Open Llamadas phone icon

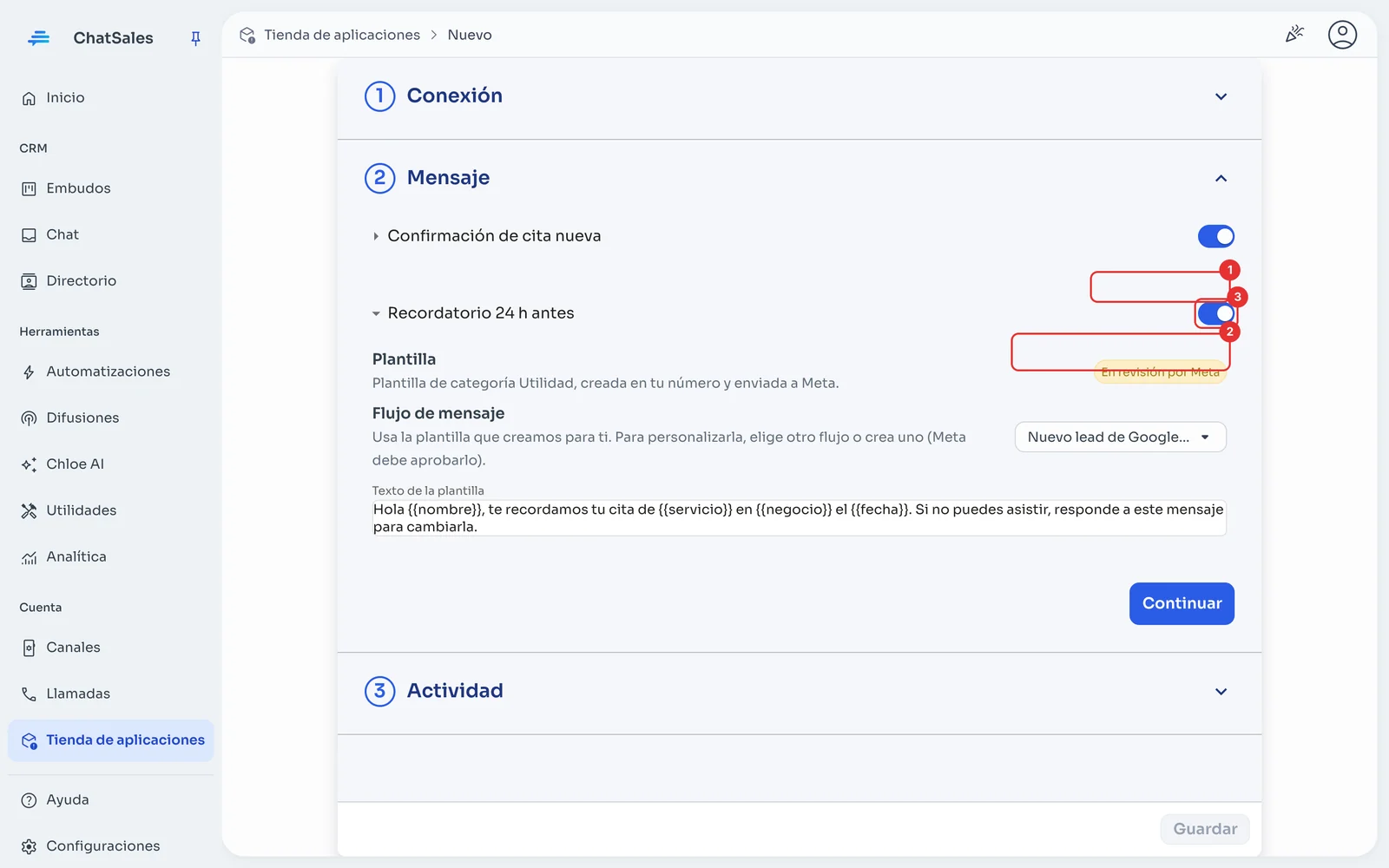(29, 694)
